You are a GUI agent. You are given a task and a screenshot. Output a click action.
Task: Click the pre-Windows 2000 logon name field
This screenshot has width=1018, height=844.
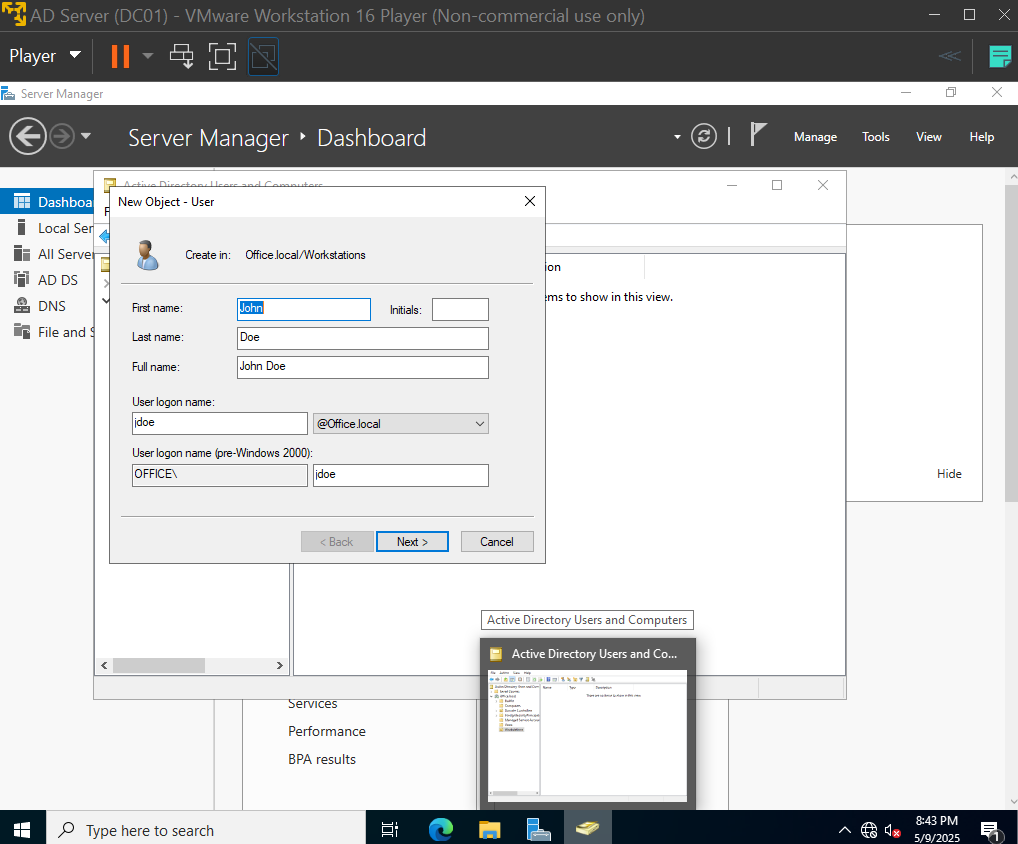401,475
